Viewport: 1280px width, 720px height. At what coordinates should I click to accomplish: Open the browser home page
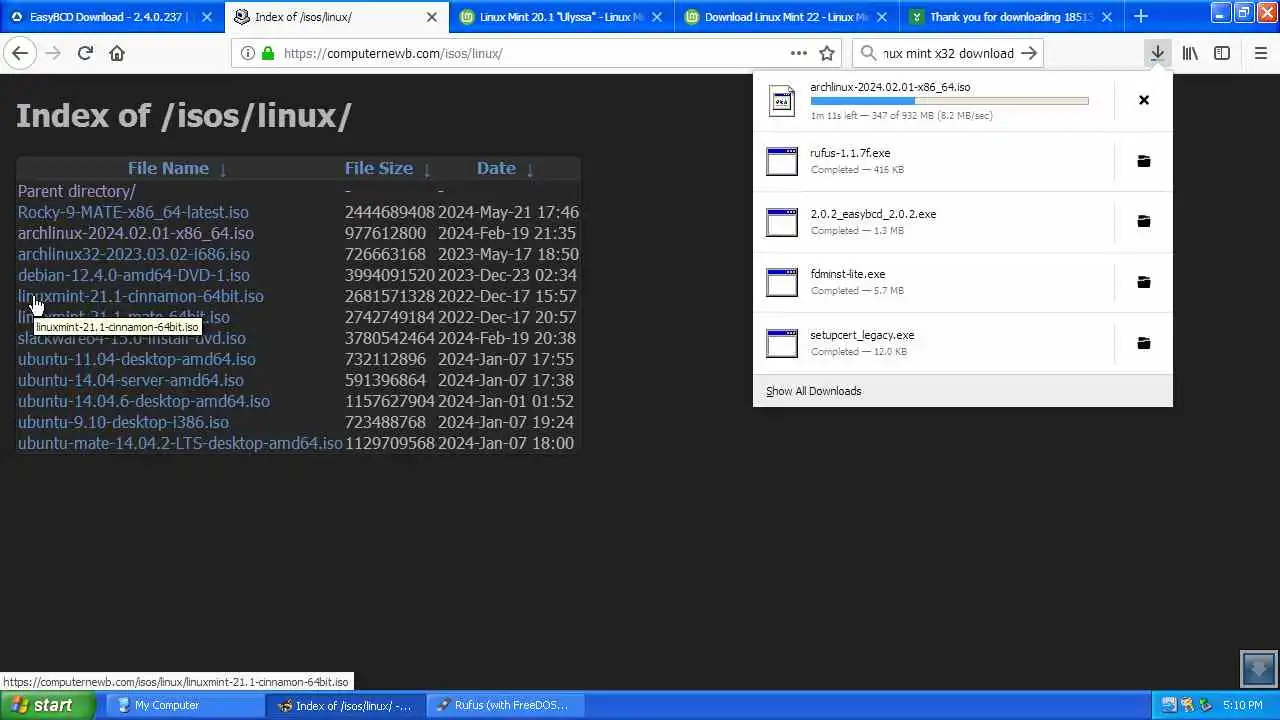pyautogui.click(x=117, y=53)
